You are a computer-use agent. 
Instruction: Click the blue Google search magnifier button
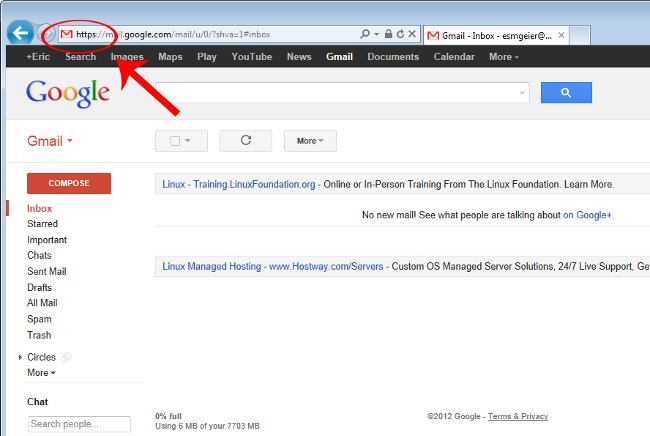566,93
